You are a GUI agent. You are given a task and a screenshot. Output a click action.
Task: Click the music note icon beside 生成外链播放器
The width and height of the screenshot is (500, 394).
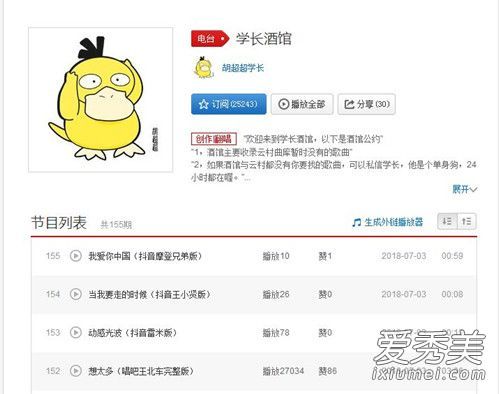pyautogui.click(x=357, y=222)
